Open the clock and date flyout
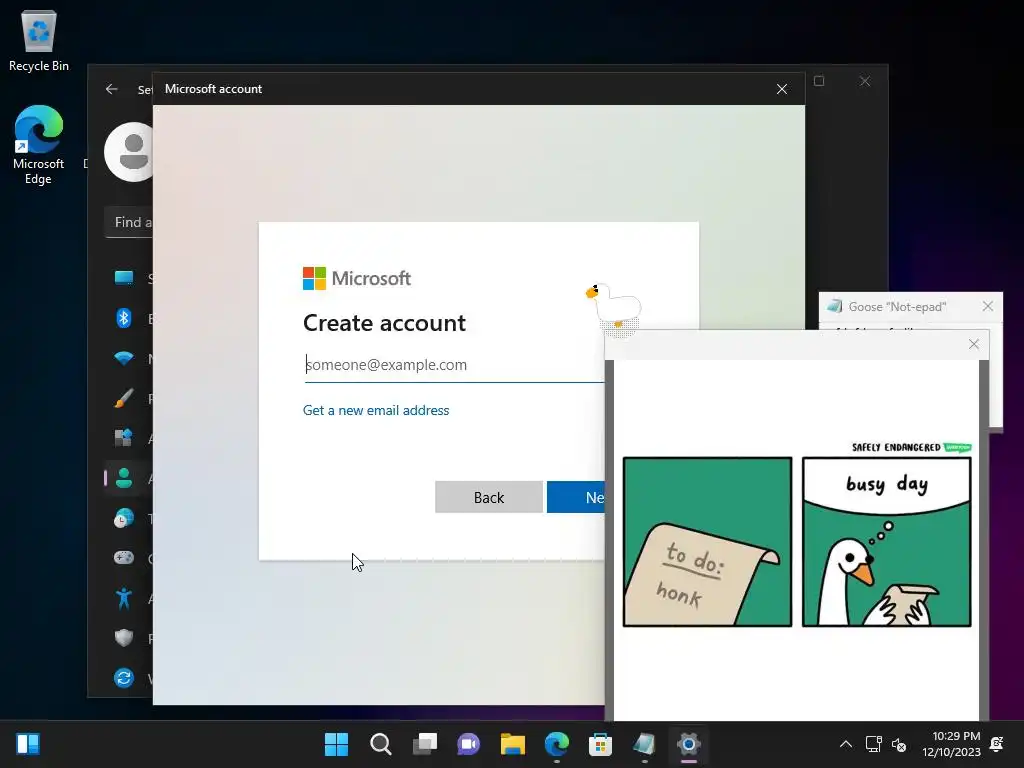This screenshot has width=1024, height=768. click(x=952, y=744)
